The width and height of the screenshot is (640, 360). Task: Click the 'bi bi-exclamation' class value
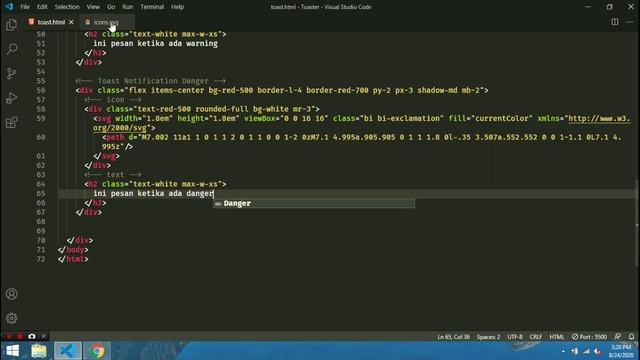401,118
